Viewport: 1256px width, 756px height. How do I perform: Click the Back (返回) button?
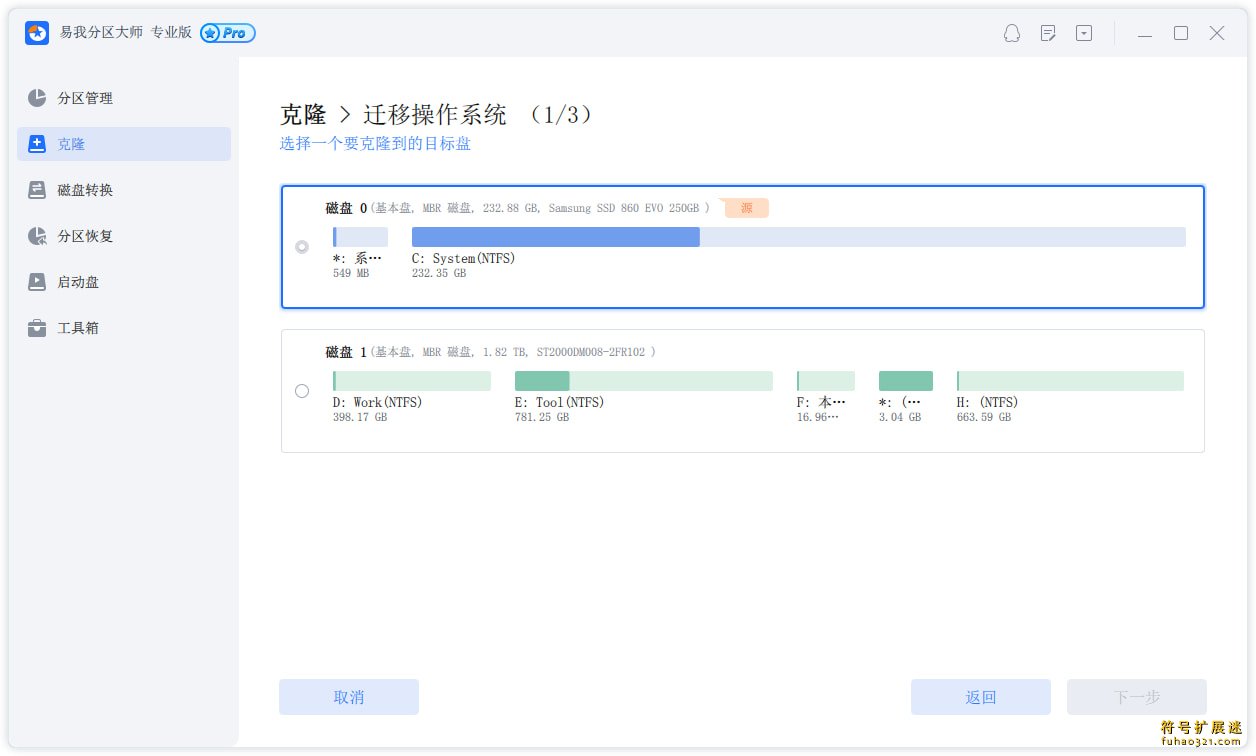[981, 697]
